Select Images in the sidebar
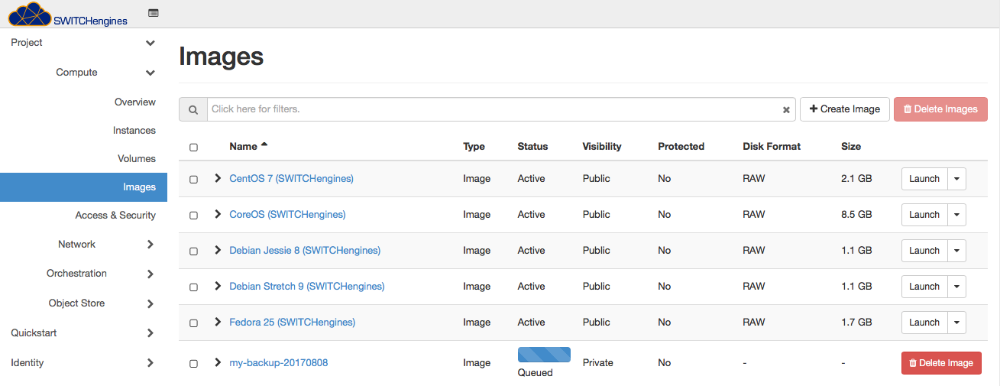This screenshot has width=1000, height=386. 84,187
